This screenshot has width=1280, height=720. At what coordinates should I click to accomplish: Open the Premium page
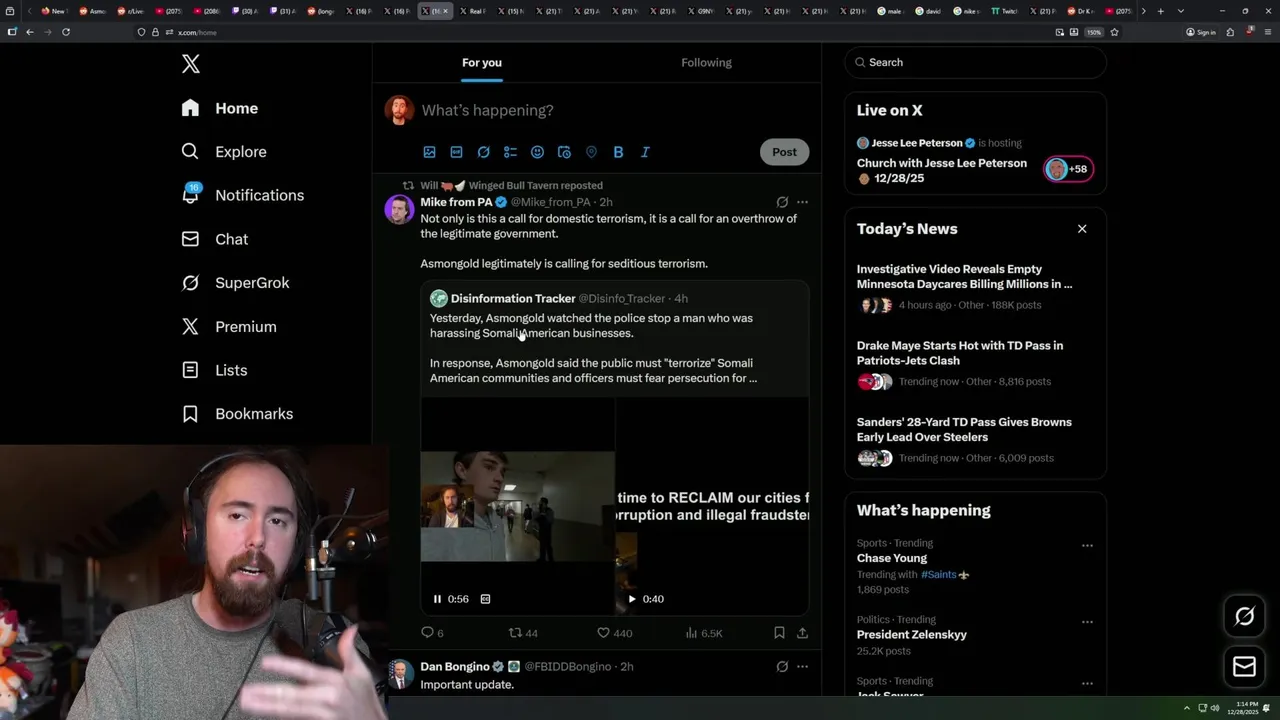tap(229, 327)
